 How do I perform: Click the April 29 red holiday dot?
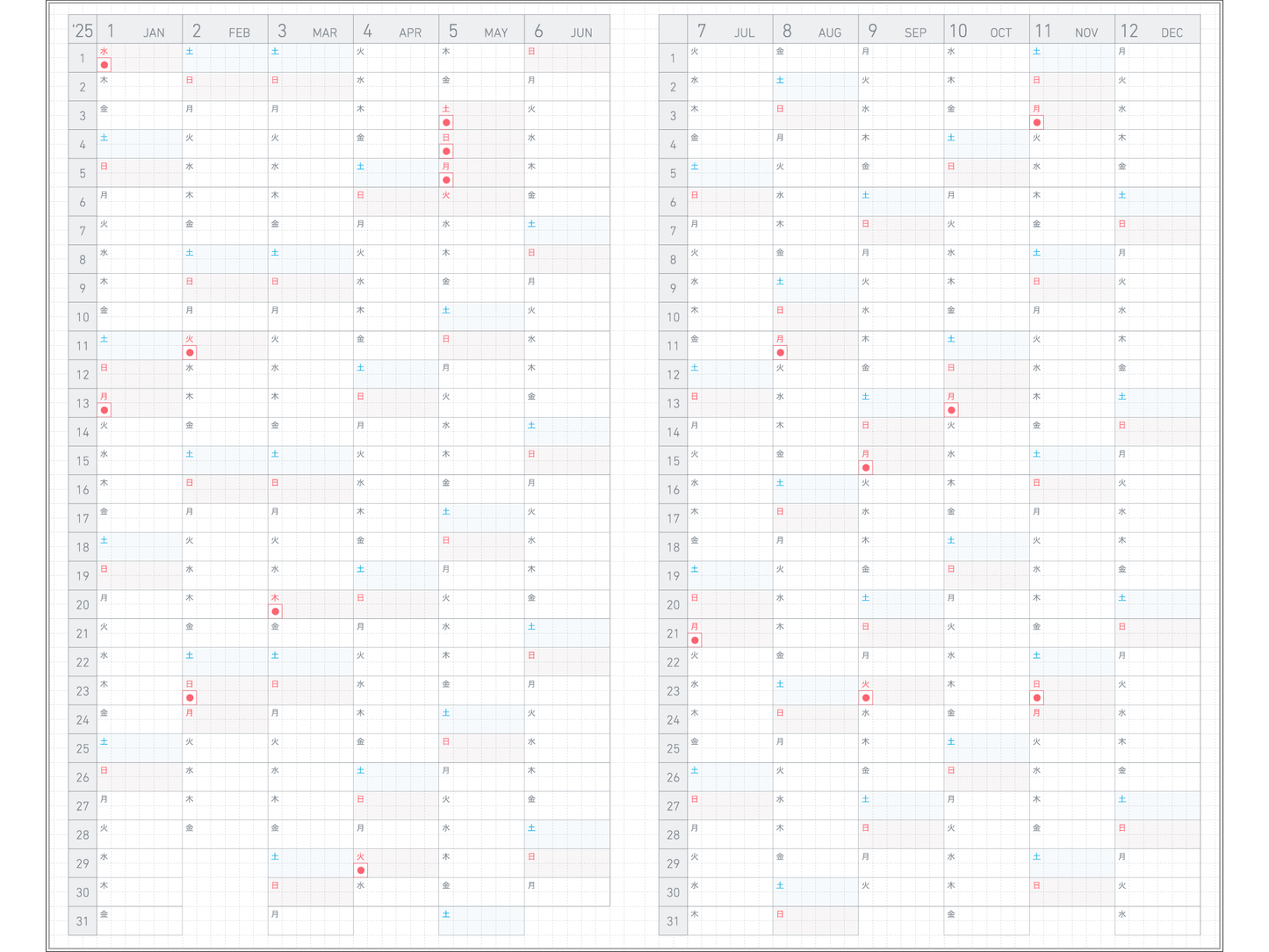[361, 870]
